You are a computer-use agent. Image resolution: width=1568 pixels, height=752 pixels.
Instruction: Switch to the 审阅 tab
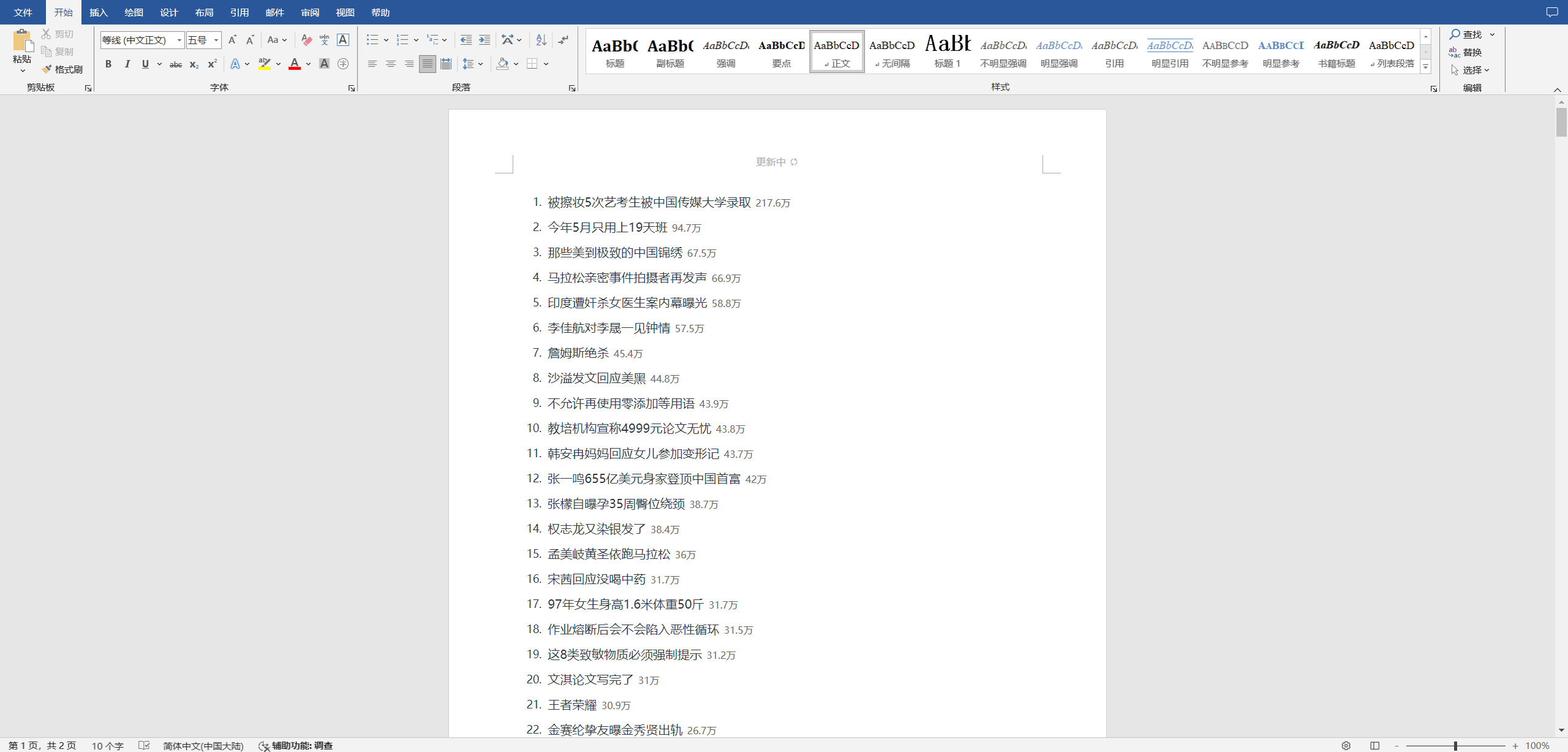point(310,12)
